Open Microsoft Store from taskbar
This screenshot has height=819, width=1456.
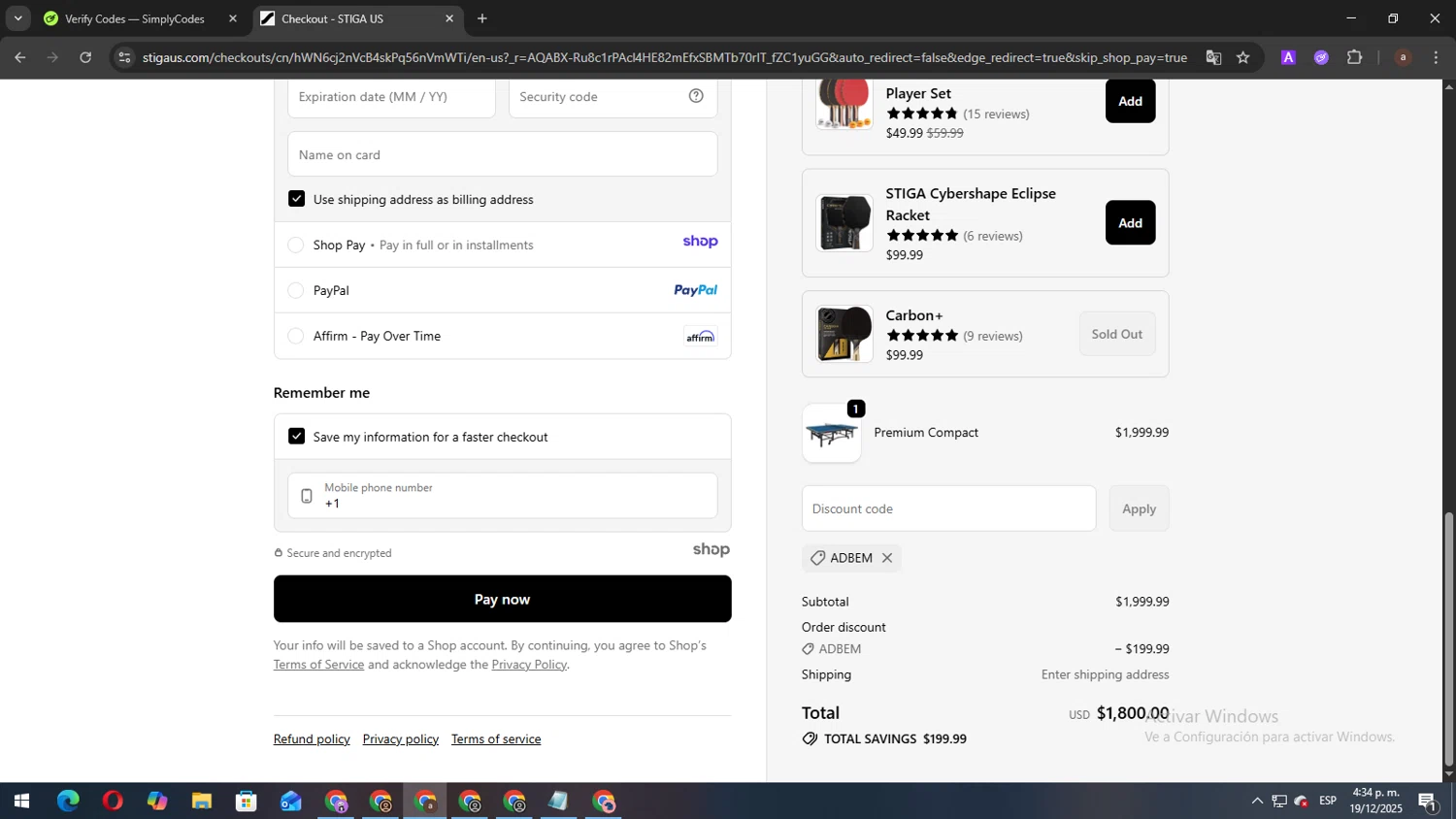247,802
